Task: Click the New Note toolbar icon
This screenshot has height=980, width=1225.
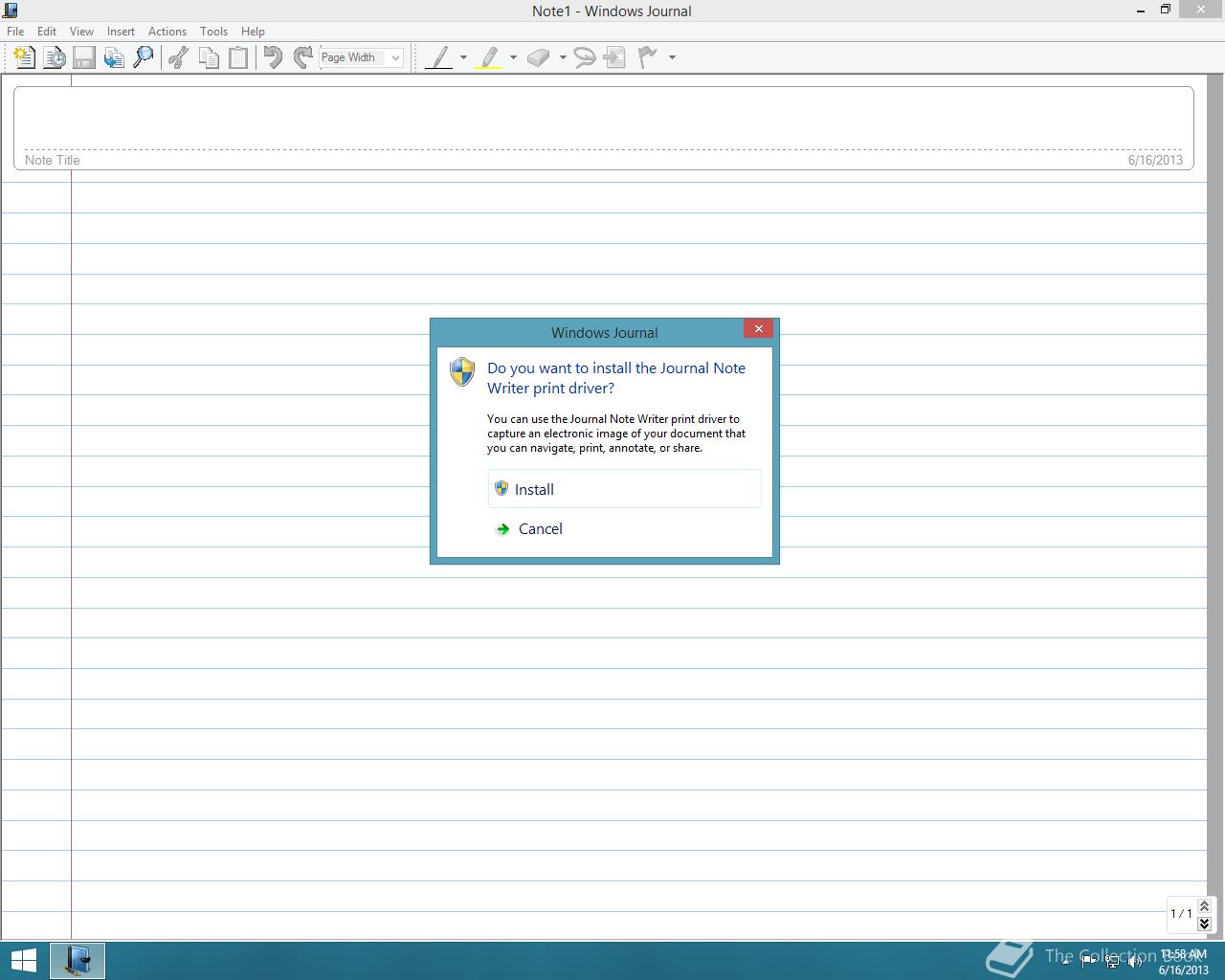Action: [x=25, y=57]
